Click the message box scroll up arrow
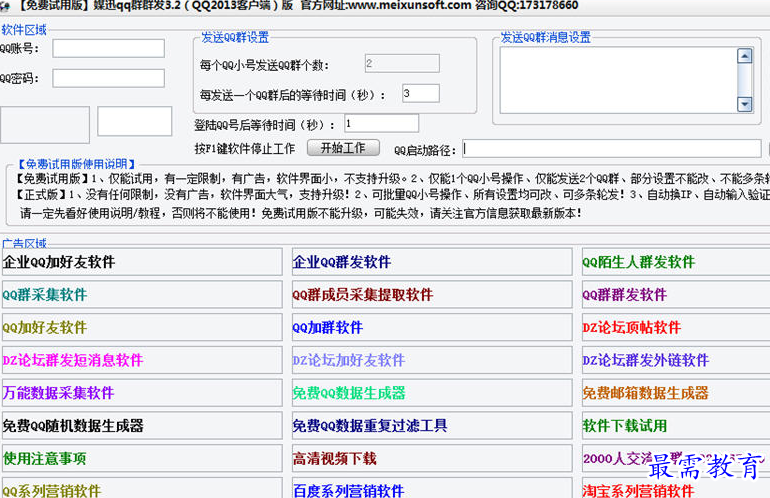 pos(745,56)
